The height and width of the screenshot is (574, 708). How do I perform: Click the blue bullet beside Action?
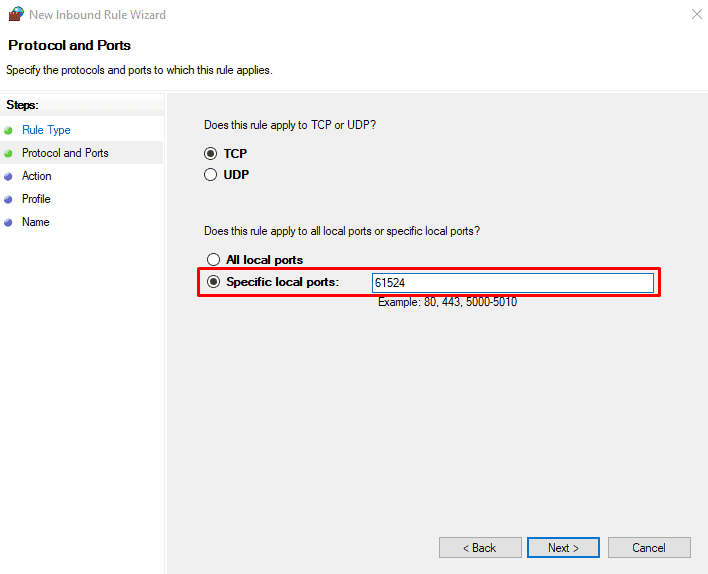pos(9,176)
